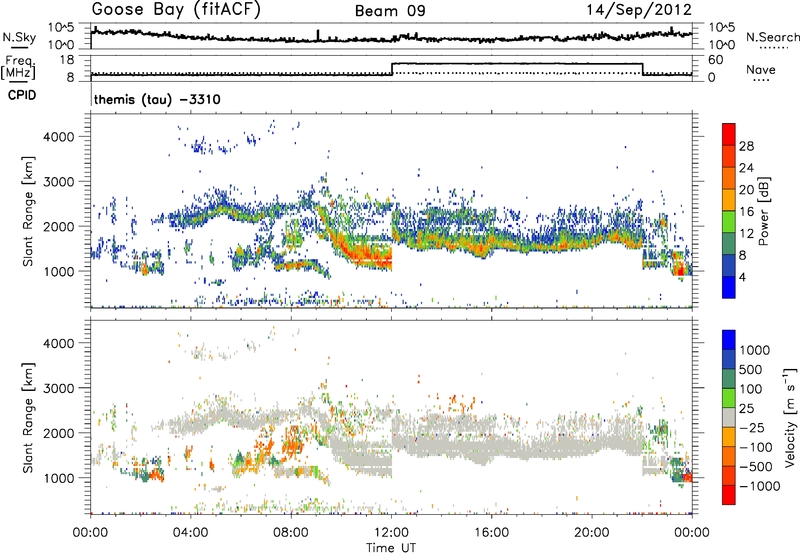
Task: Click the "themis (tau) -3310" mode text
Action: 157,99
